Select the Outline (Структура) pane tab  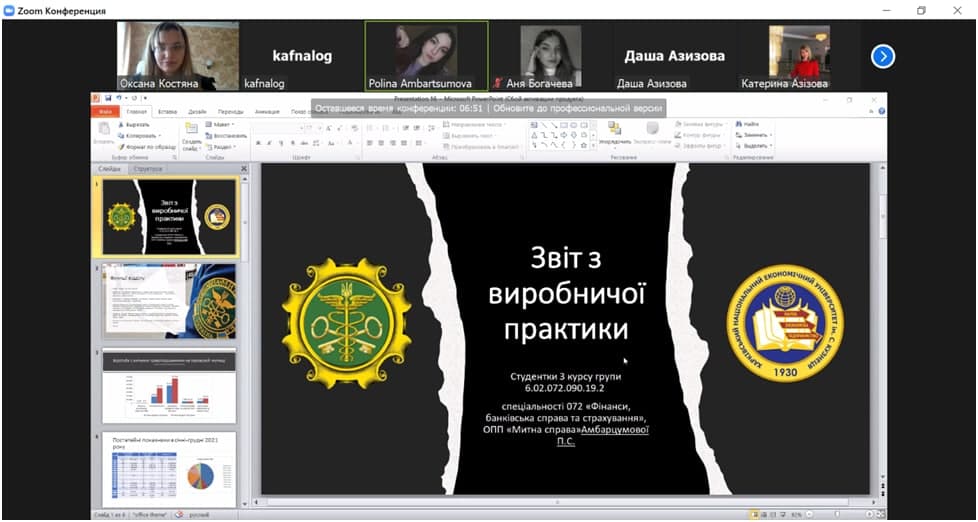pyautogui.click(x=147, y=169)
